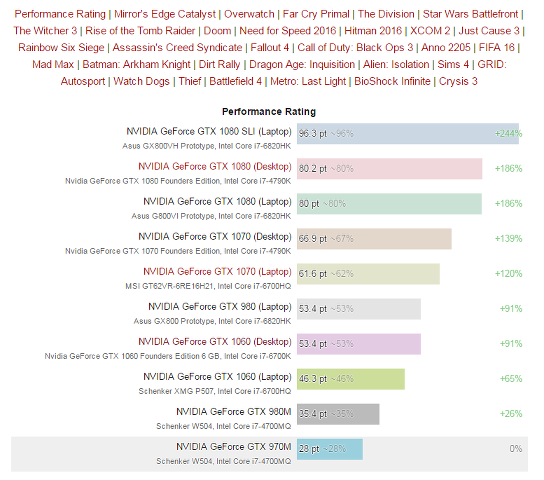Viewport: 544px width, 480px height.
Task: Show Call of Duty: Black Ops 3 results
Action: click(x=355, y=48)
